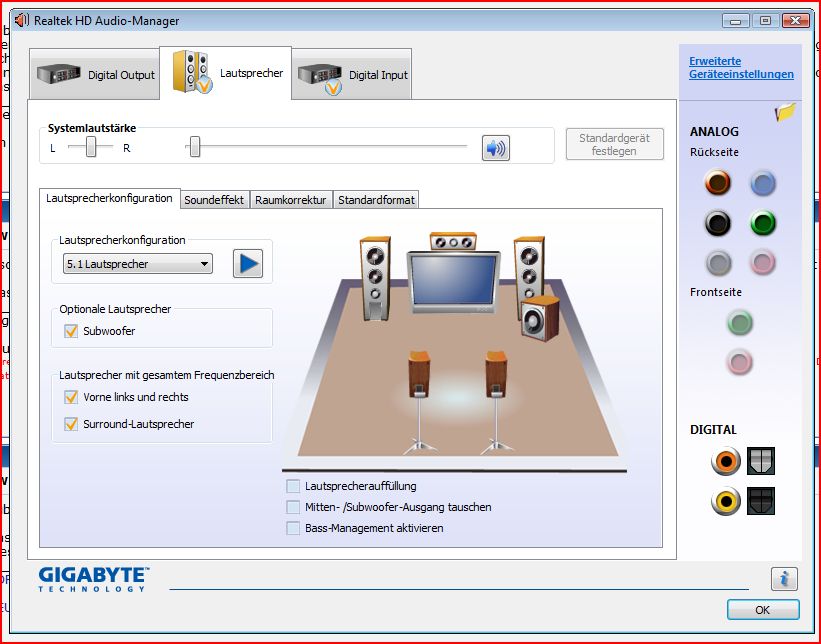Enable Bass-Management aktivieren checkbox

293,528
